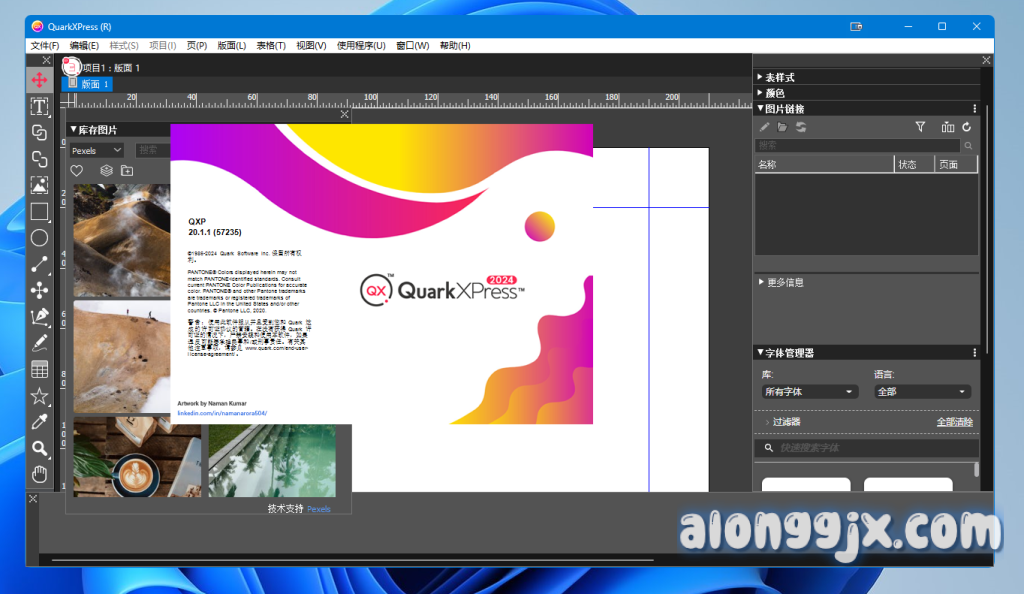Click the favorites heart icon in stock images
Screen dimensions: 1024x594
[x=77, y=171]
